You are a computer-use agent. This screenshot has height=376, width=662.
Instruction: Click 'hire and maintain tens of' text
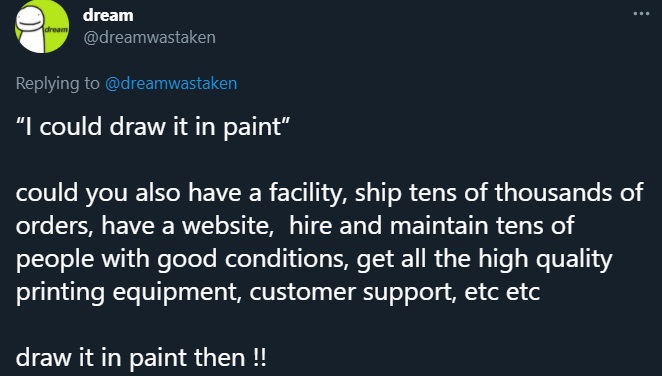[431, 225]
